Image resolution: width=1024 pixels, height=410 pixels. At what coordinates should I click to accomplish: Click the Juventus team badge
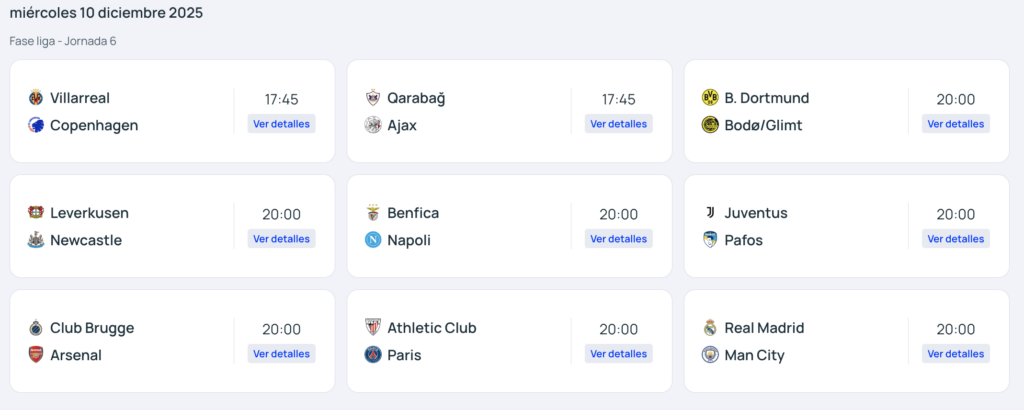click(x=711, y=213)
